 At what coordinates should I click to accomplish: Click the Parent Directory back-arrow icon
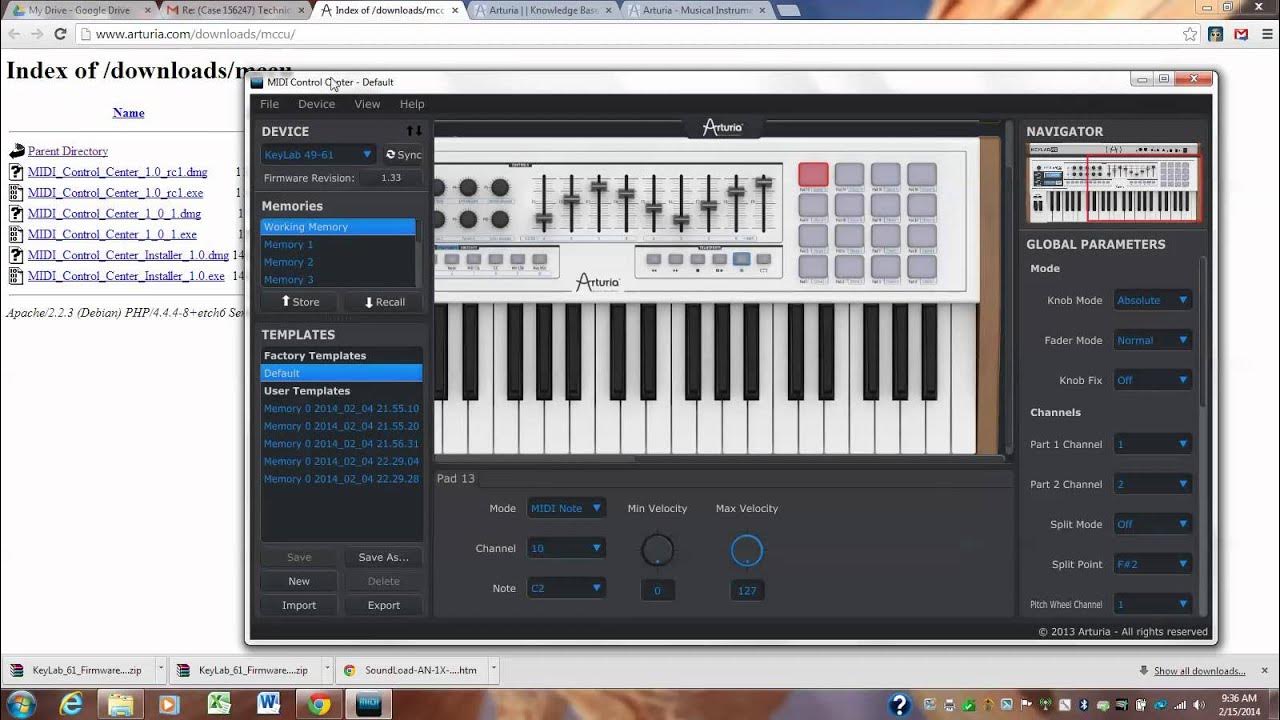(x=16, y=151)
